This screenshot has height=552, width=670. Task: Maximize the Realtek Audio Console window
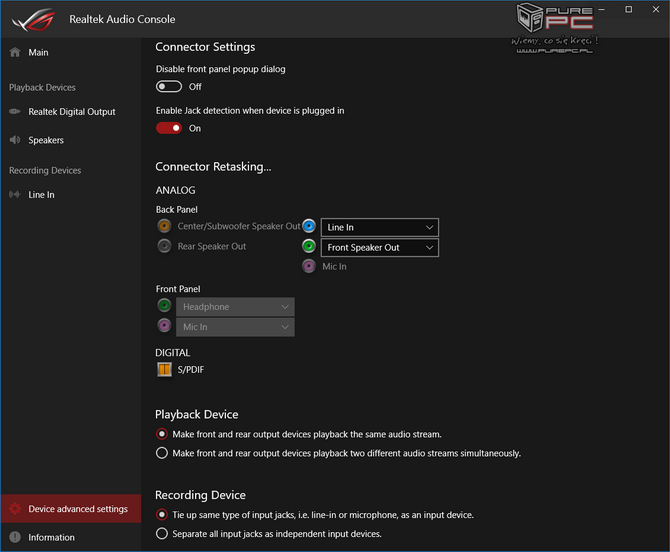(x=629, y=9)
